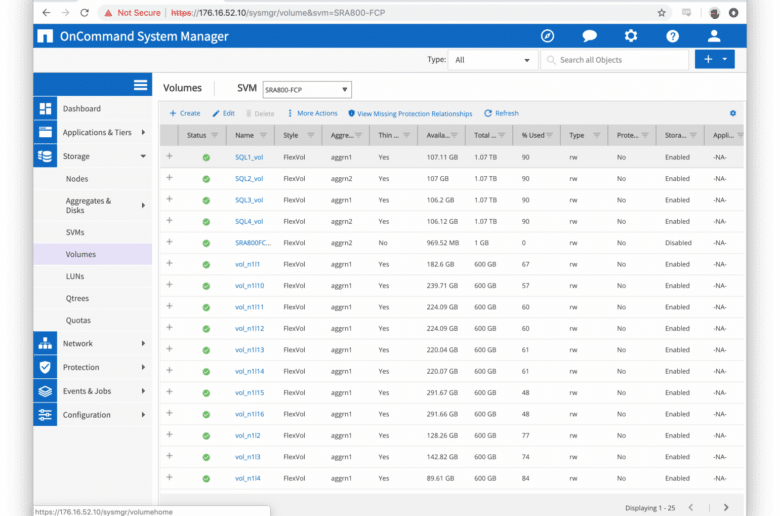Open the help question mark icon
This screenshot has width=780, height=516.
[x=672, y=36]
